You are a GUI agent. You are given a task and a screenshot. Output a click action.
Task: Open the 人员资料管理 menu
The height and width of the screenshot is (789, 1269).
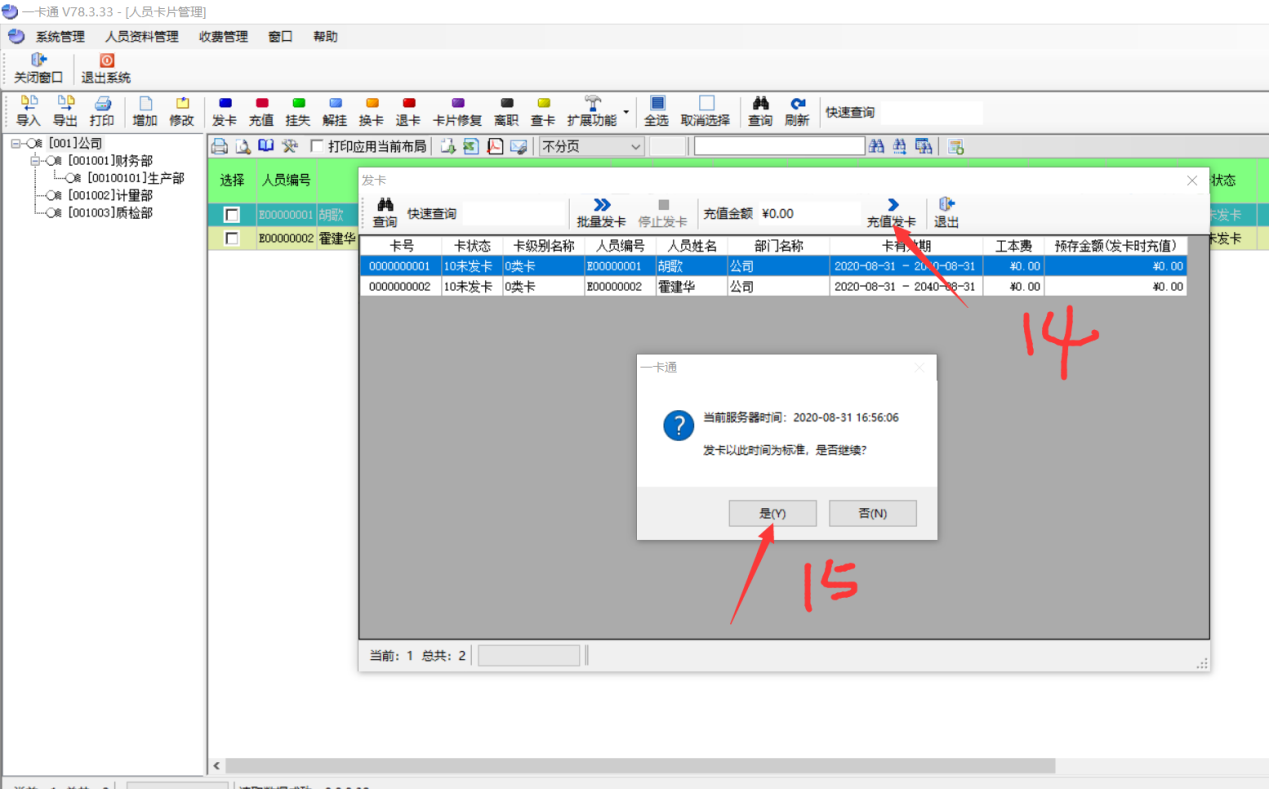point(142,37)
